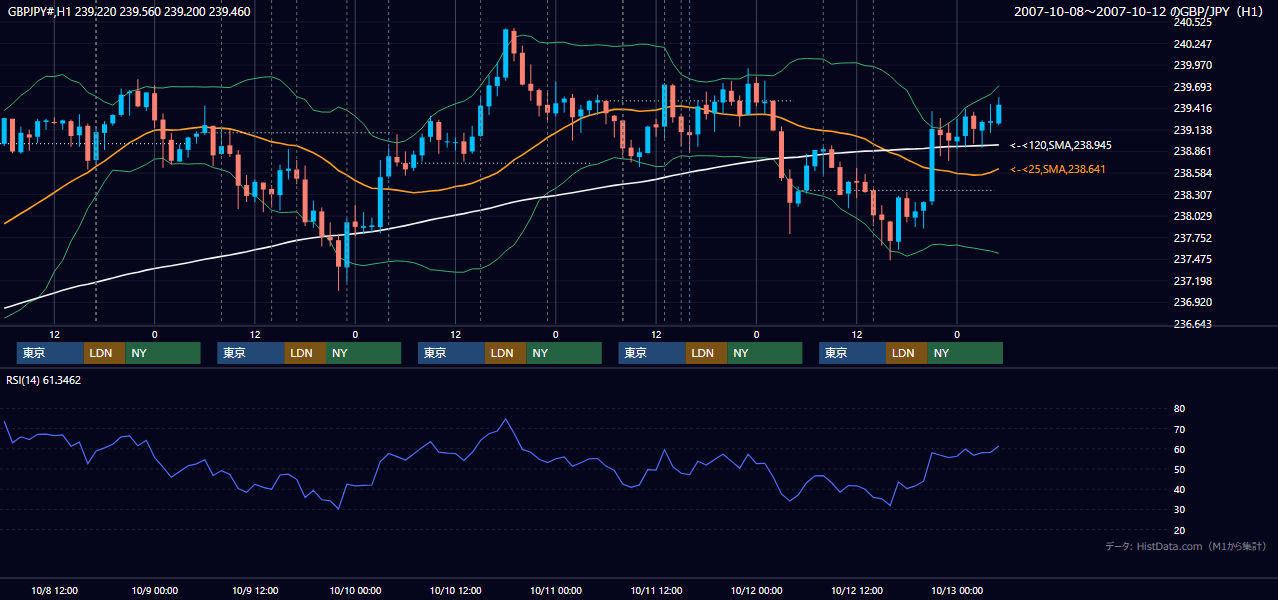1278x600 pixels.
Task: Select the RSI(14) 61.3462 indicator label
Action: [x=44, y=380]
